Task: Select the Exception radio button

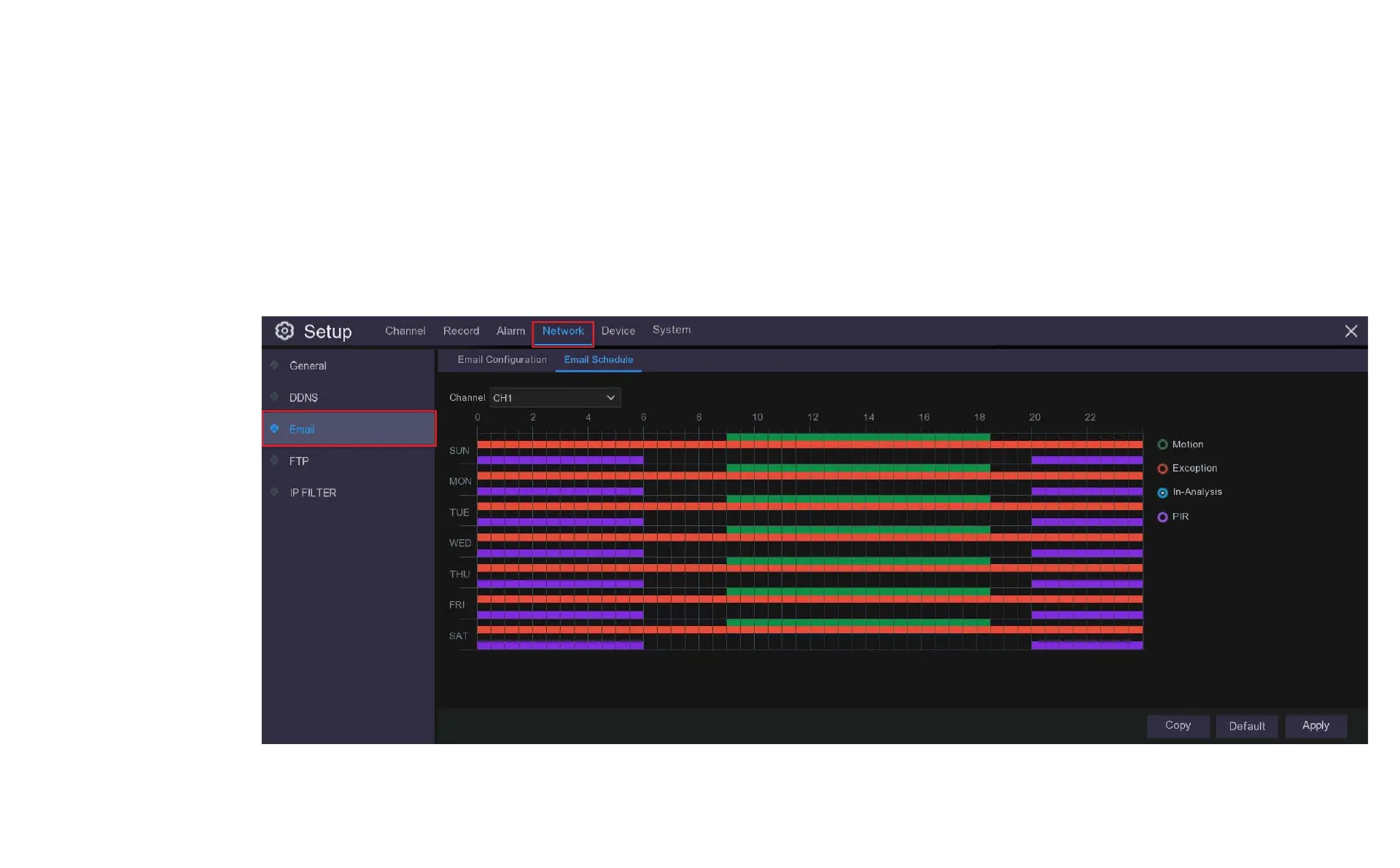Action: click(1162, 469)
